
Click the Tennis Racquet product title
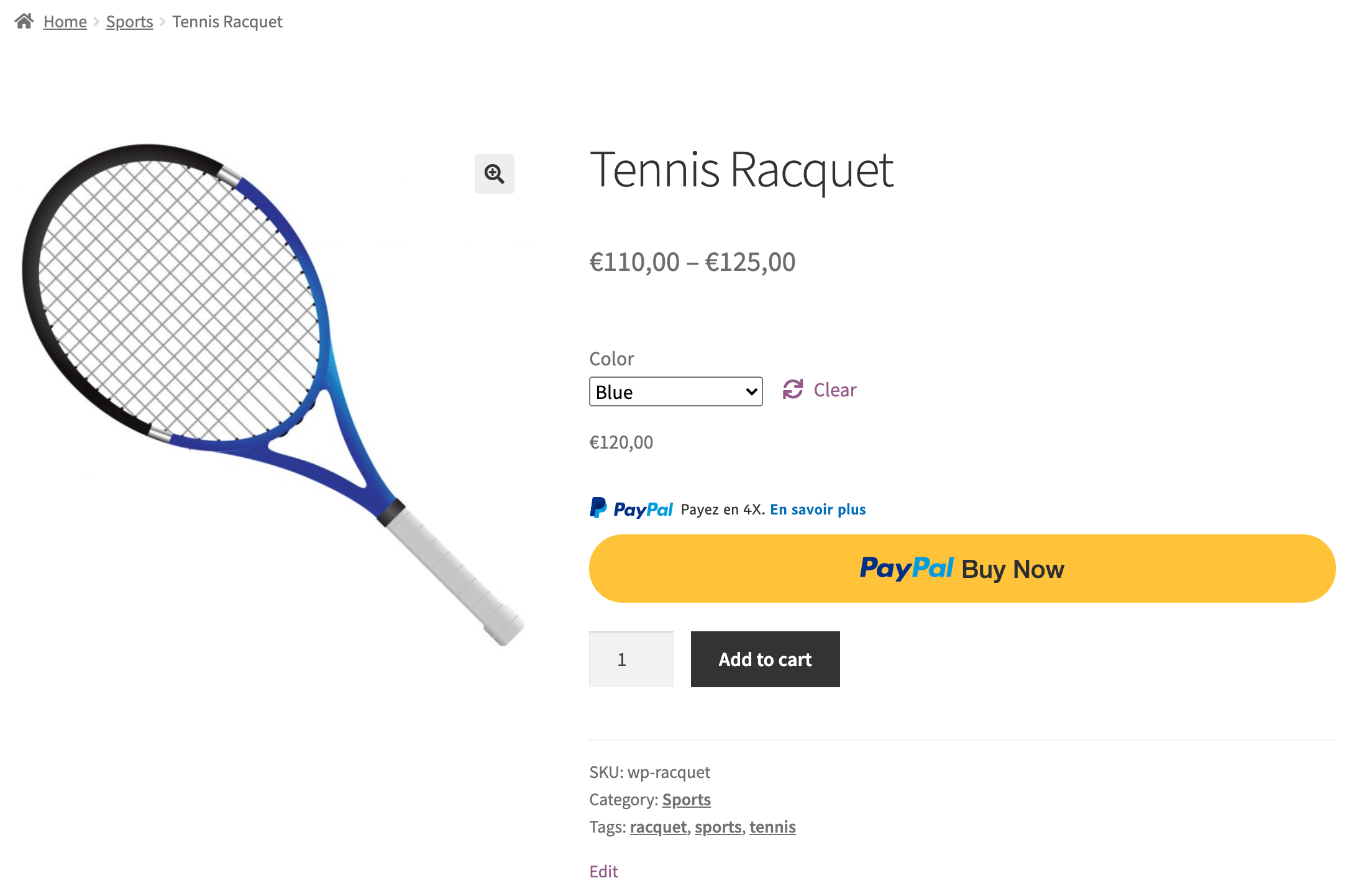[x=741, y=170]
